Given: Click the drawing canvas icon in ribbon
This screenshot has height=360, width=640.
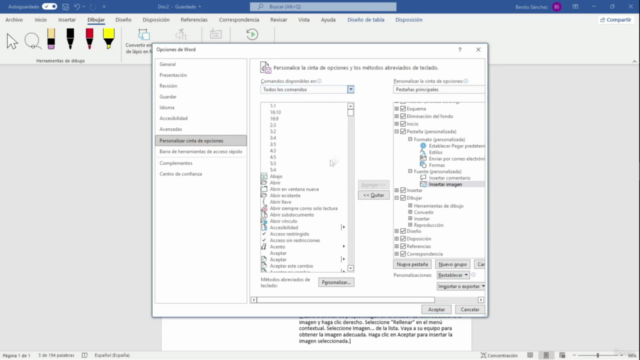Looking at the screenshot, I should pos(216,34).
